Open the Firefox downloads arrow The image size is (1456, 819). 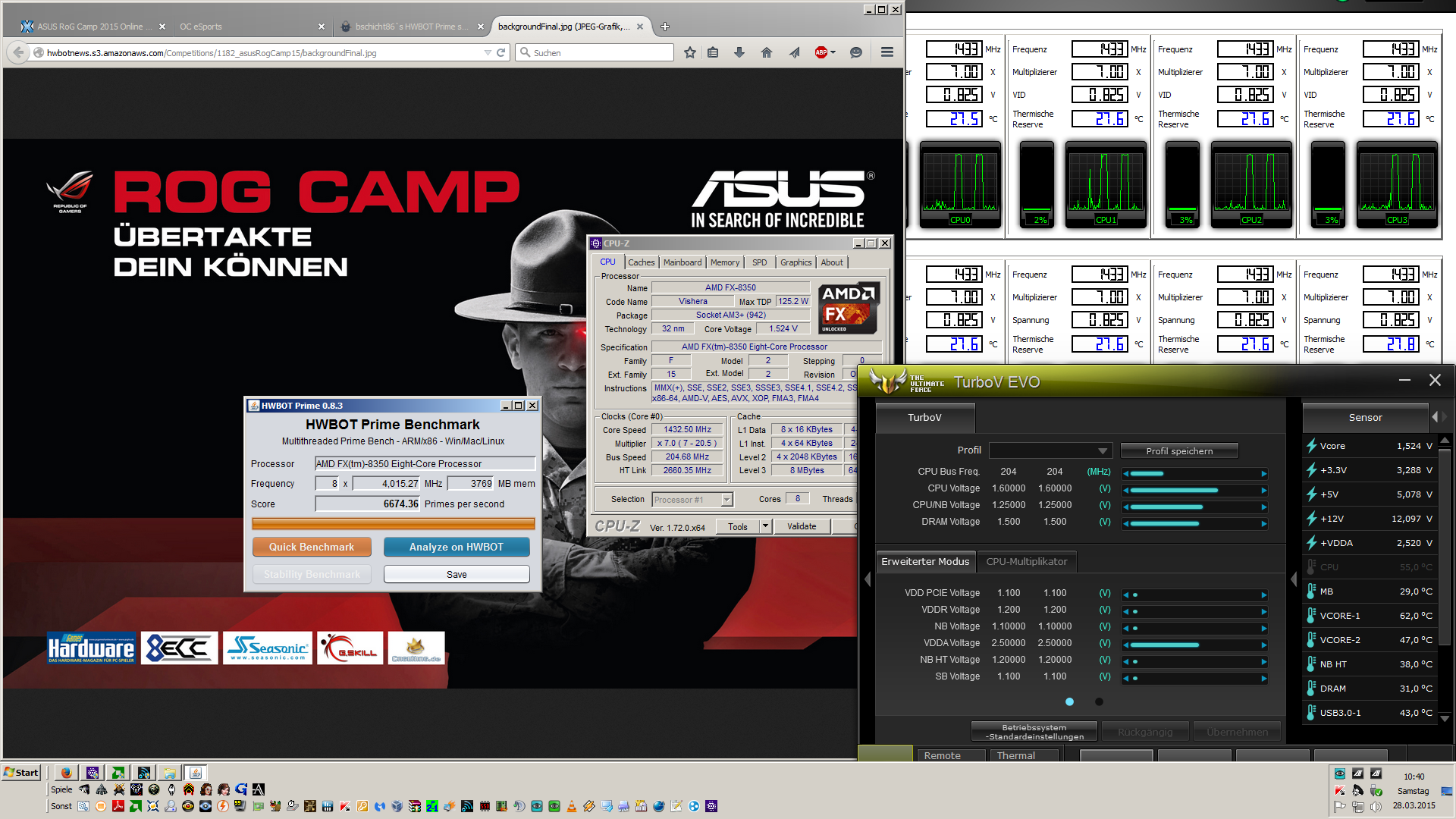739,52
